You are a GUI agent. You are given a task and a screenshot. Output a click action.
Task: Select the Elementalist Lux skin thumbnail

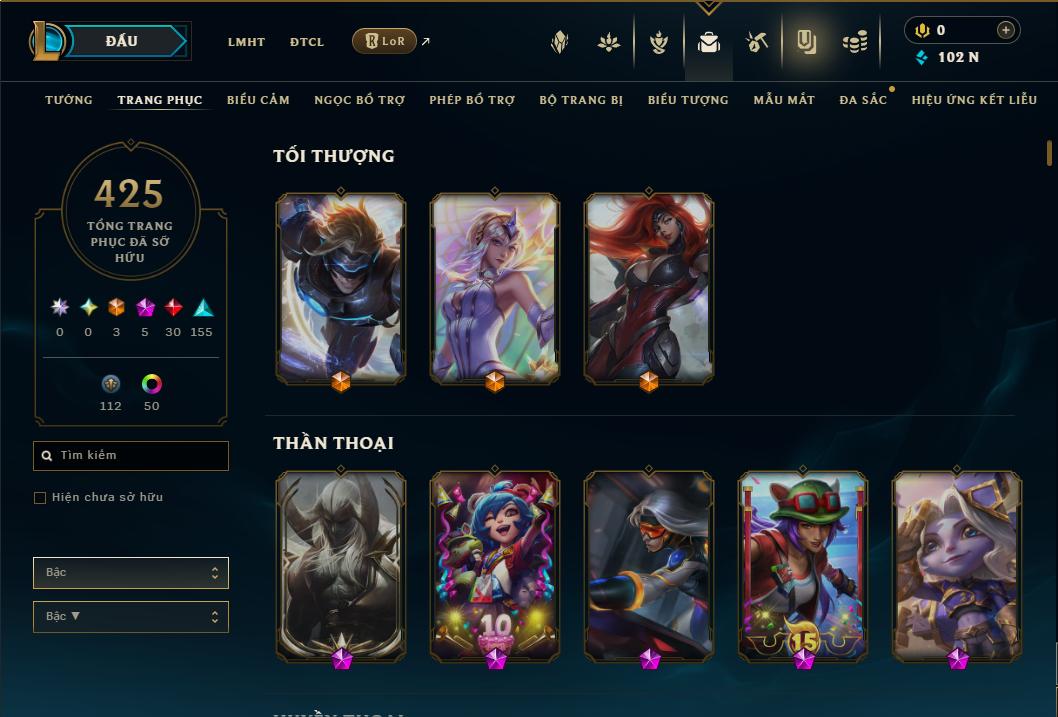tap(495, 289)
